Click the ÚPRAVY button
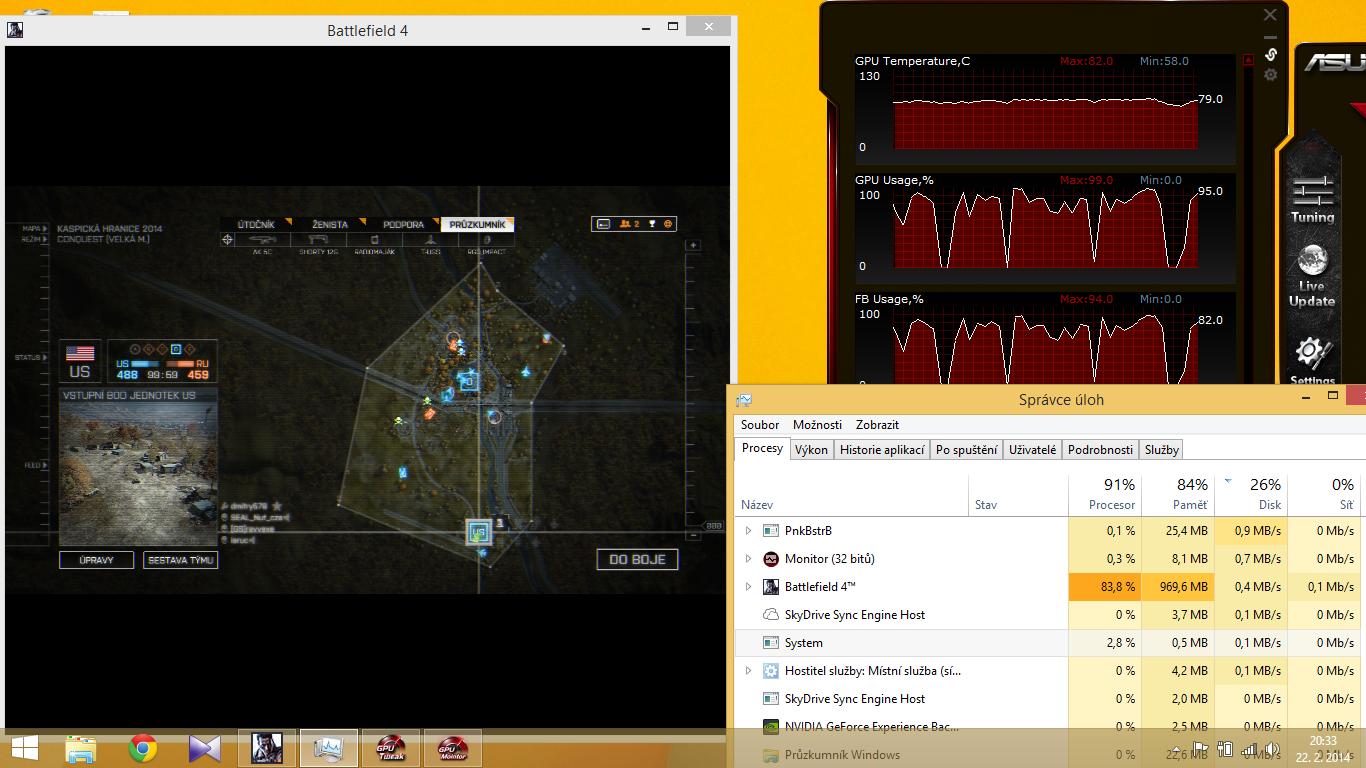The image size is (1366, 768). coord(96,560)
